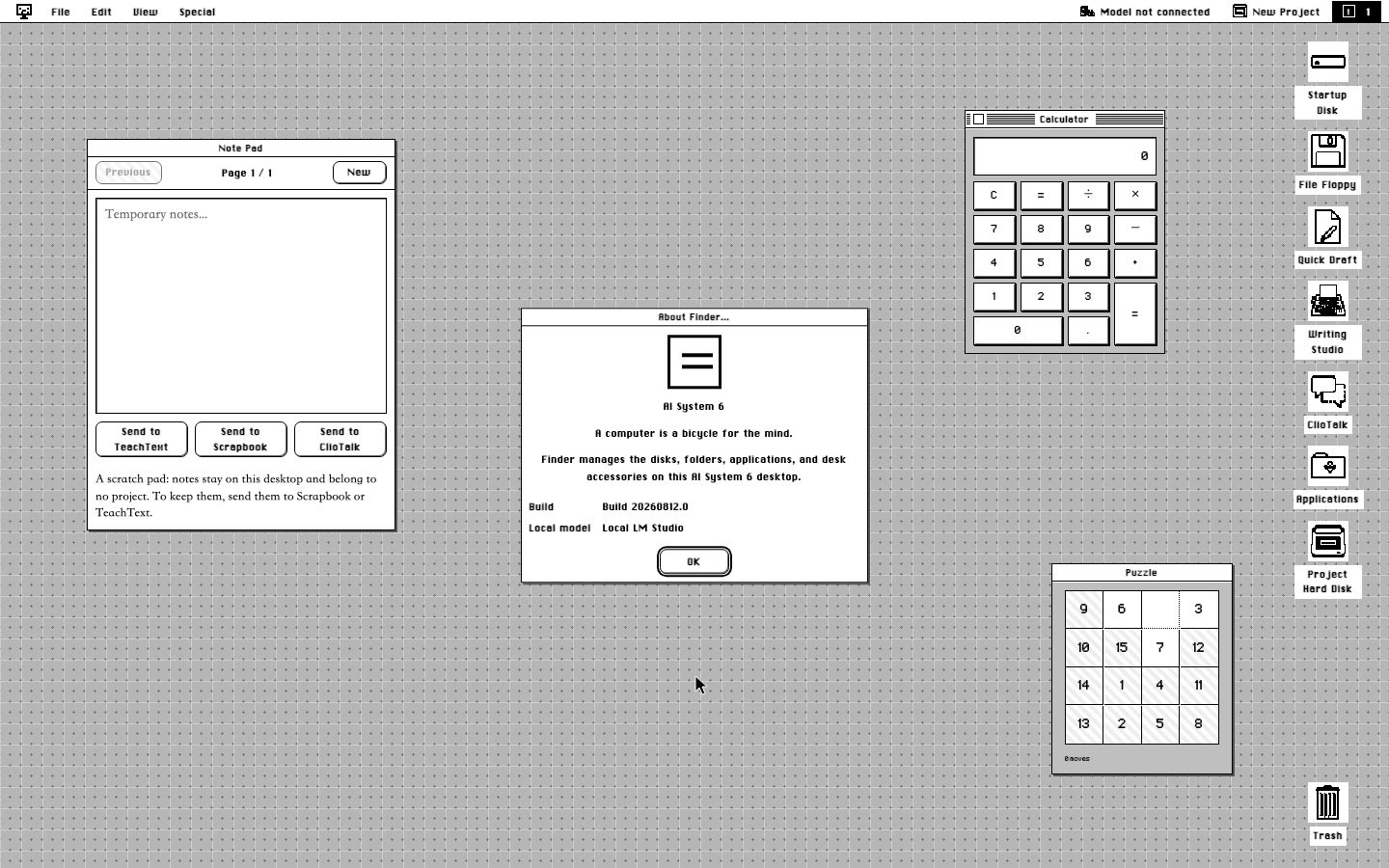Click the Calculator divide key
The width and height of the screenshot is (1389, 868).
(1088, 195)
